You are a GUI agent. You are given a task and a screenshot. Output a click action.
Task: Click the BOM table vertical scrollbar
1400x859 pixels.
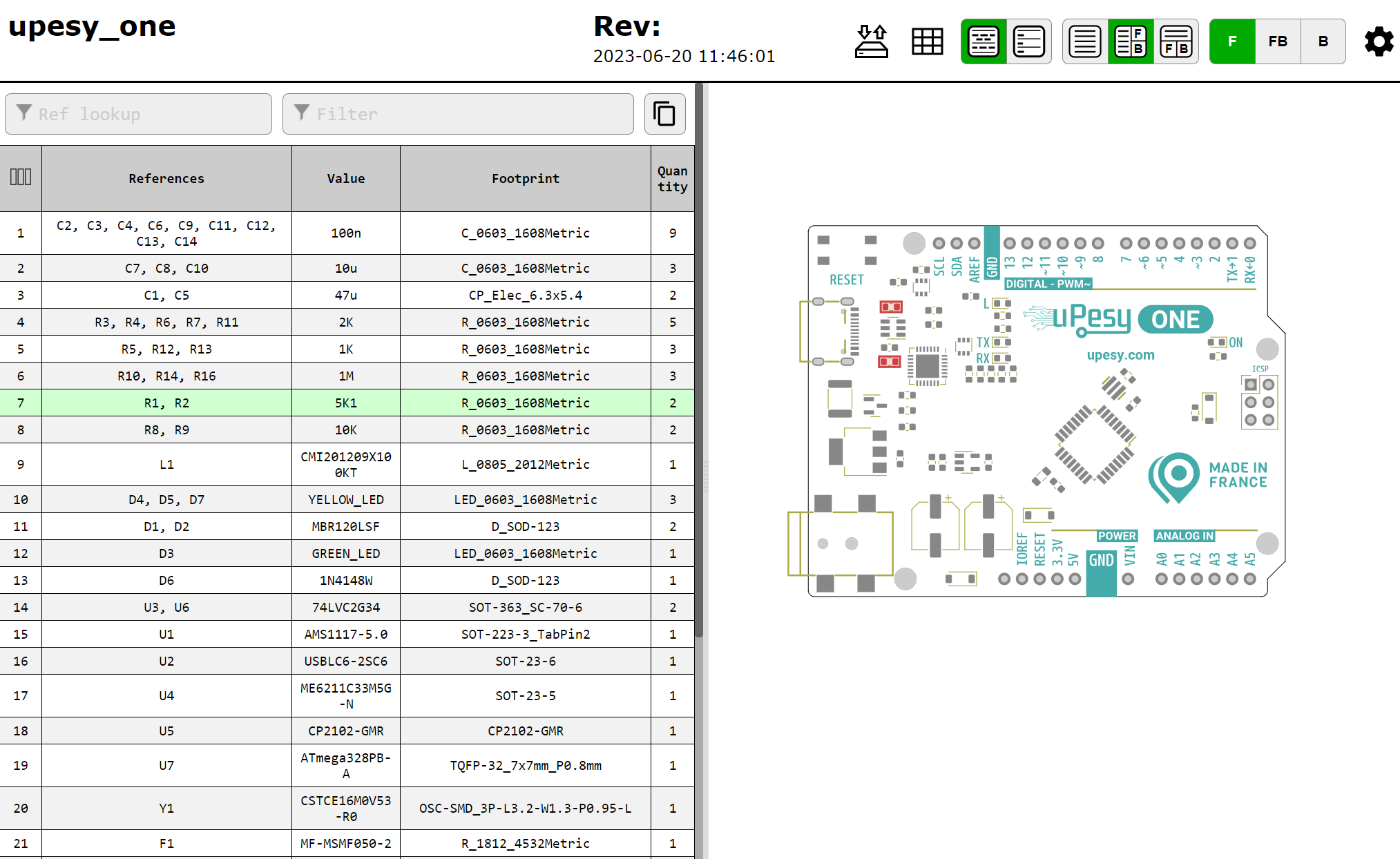click(x=699, y=359)
